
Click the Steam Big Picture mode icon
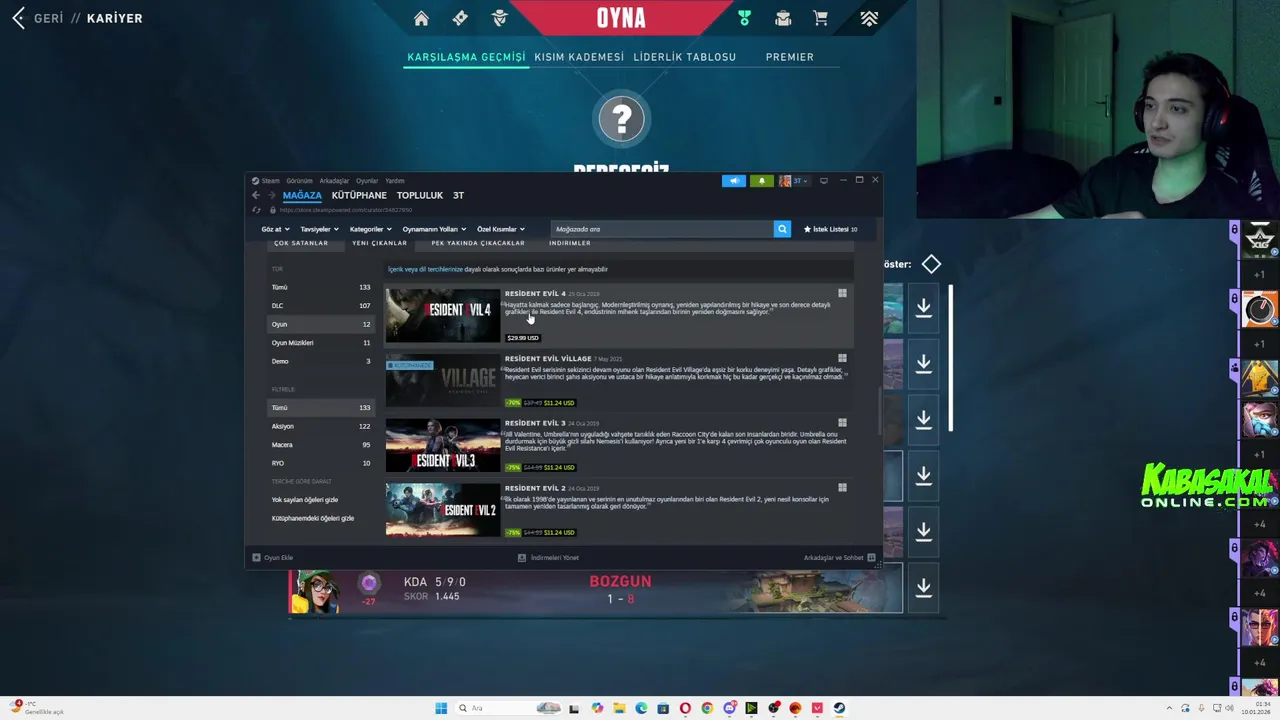(824, 181)
